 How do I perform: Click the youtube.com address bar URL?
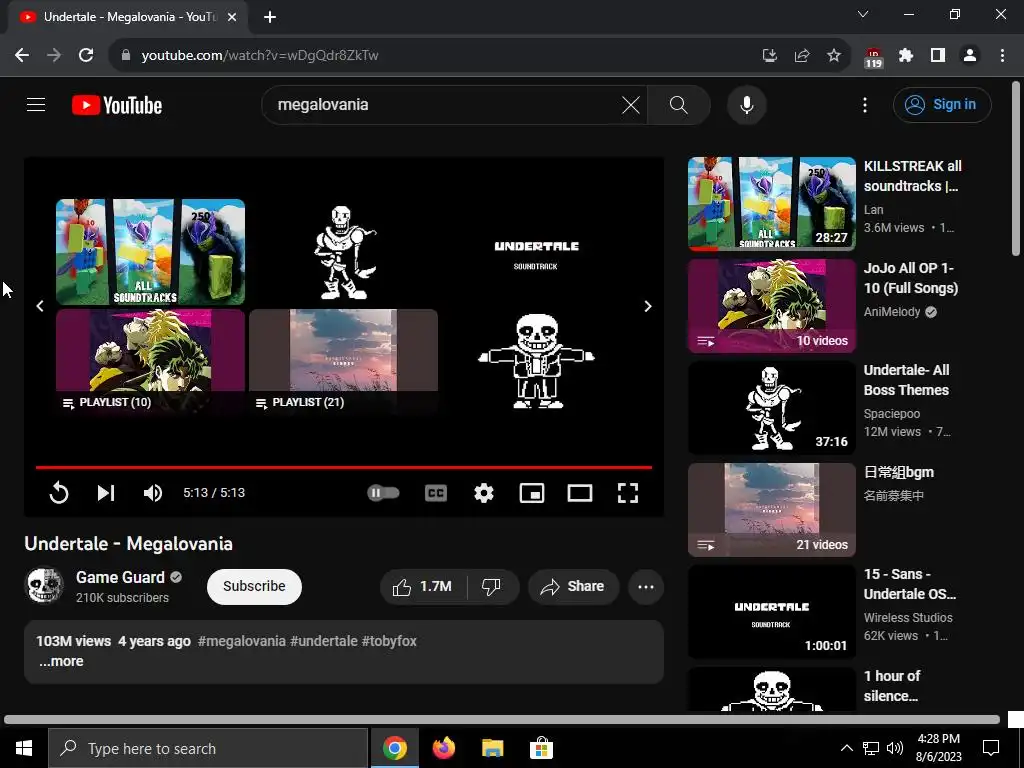pos(260,55)
